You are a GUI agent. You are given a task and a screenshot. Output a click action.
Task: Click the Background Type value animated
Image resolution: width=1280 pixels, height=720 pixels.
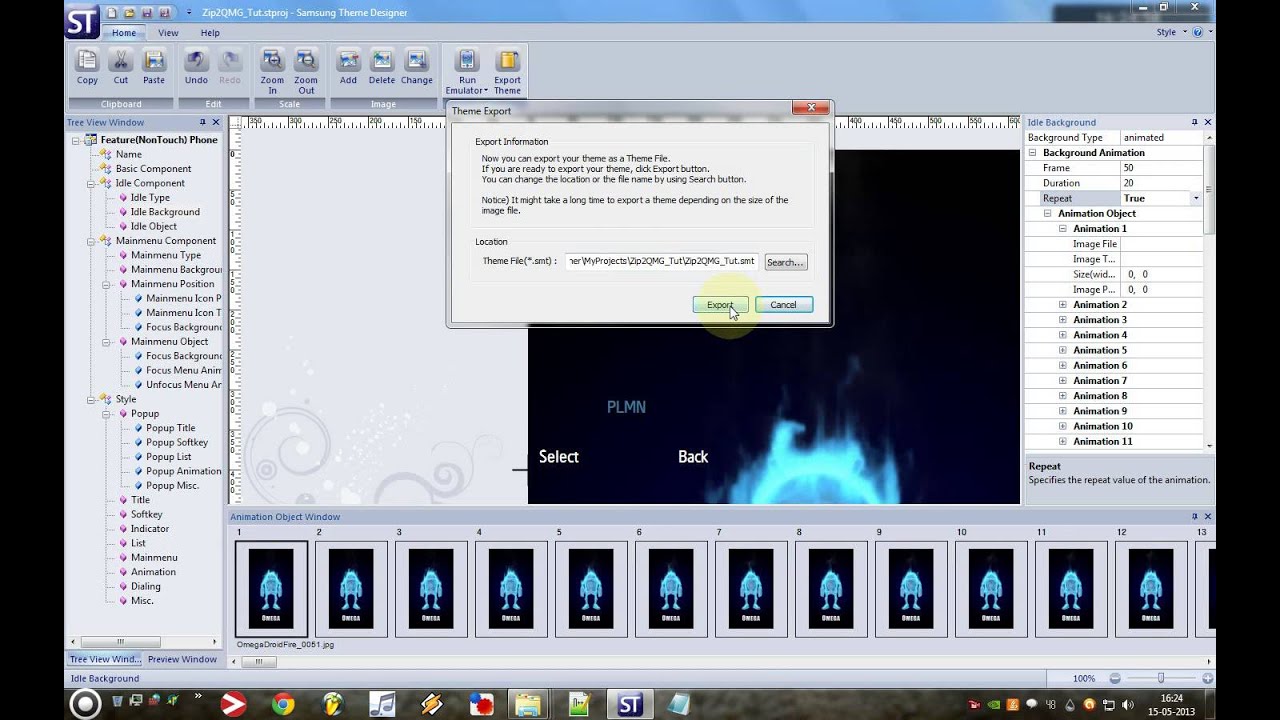pos(1160,137)
